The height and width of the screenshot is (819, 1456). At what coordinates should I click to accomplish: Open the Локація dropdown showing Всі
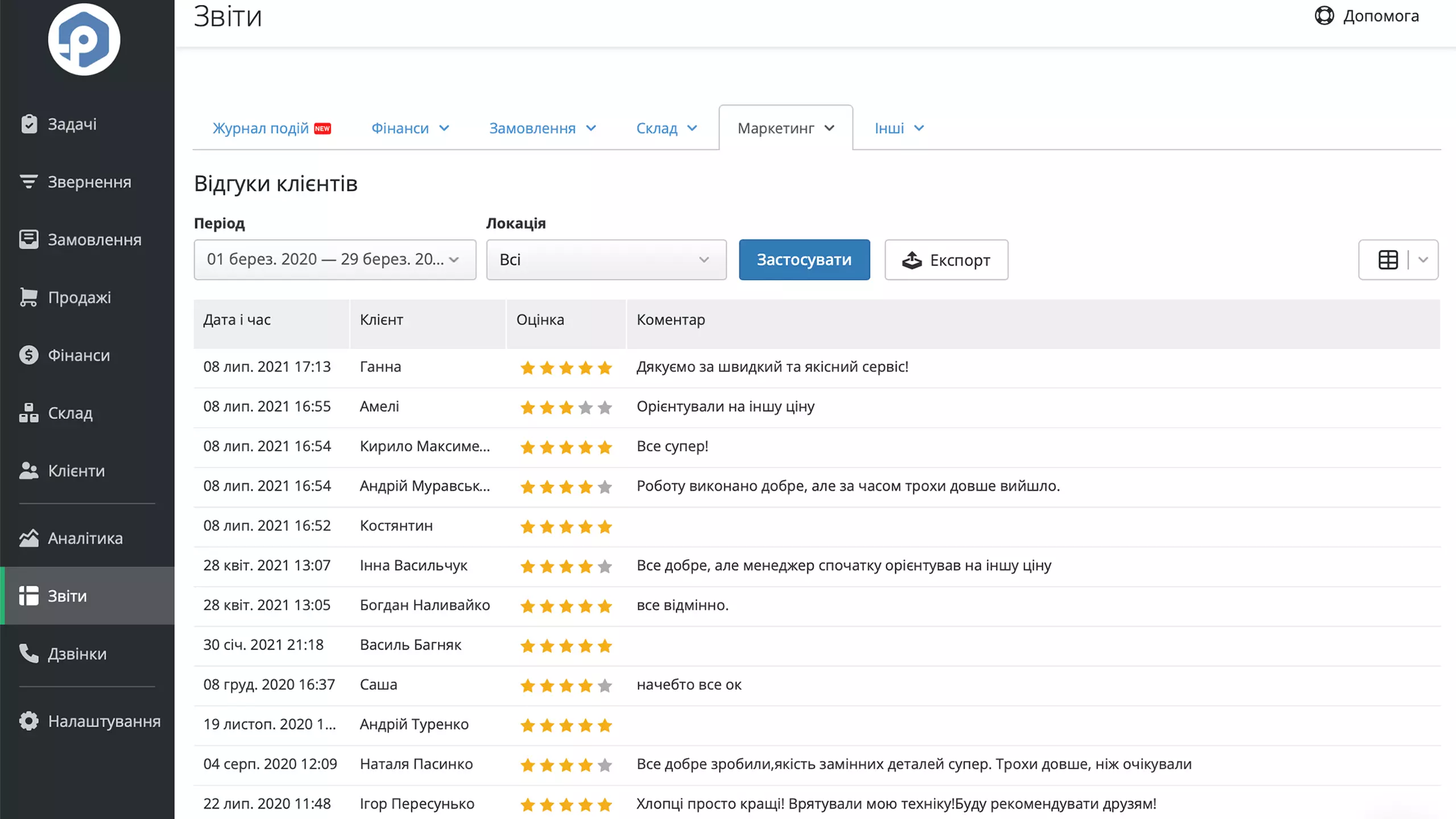606,260
